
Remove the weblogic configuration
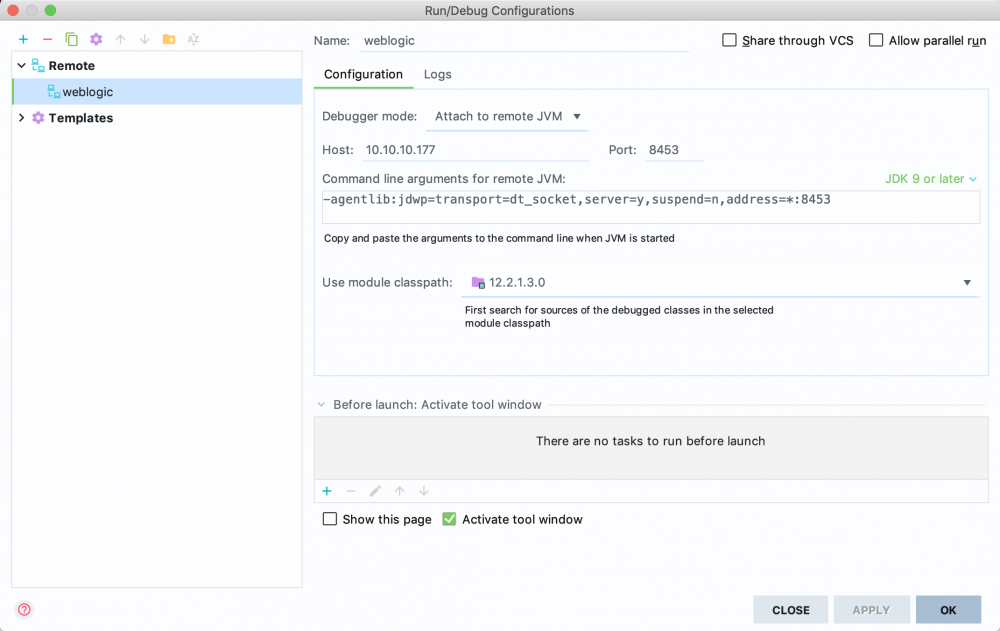point(47,39)
